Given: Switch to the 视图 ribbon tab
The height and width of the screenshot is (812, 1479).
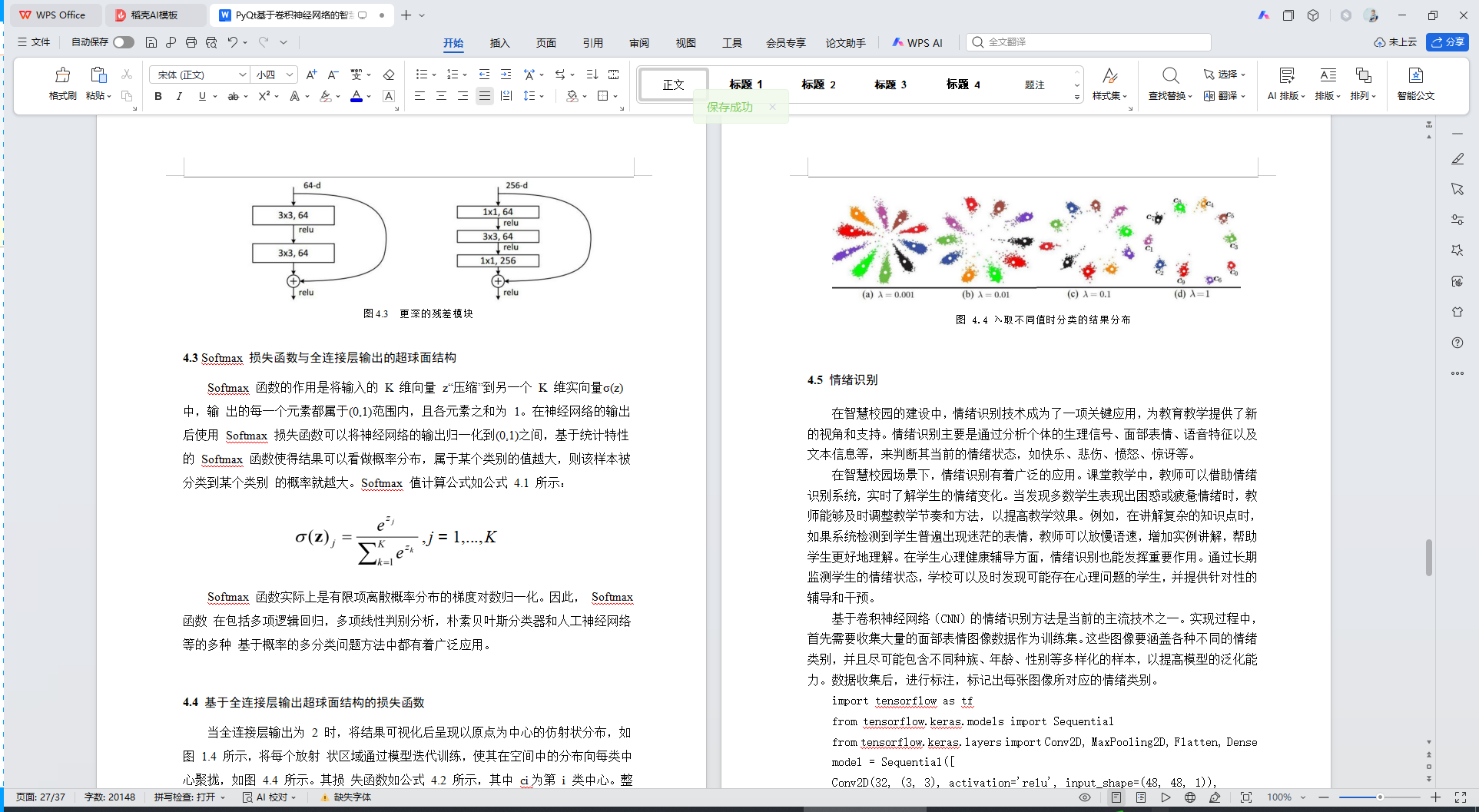Looking at the screenshot, I should click(x=685, y=43).
